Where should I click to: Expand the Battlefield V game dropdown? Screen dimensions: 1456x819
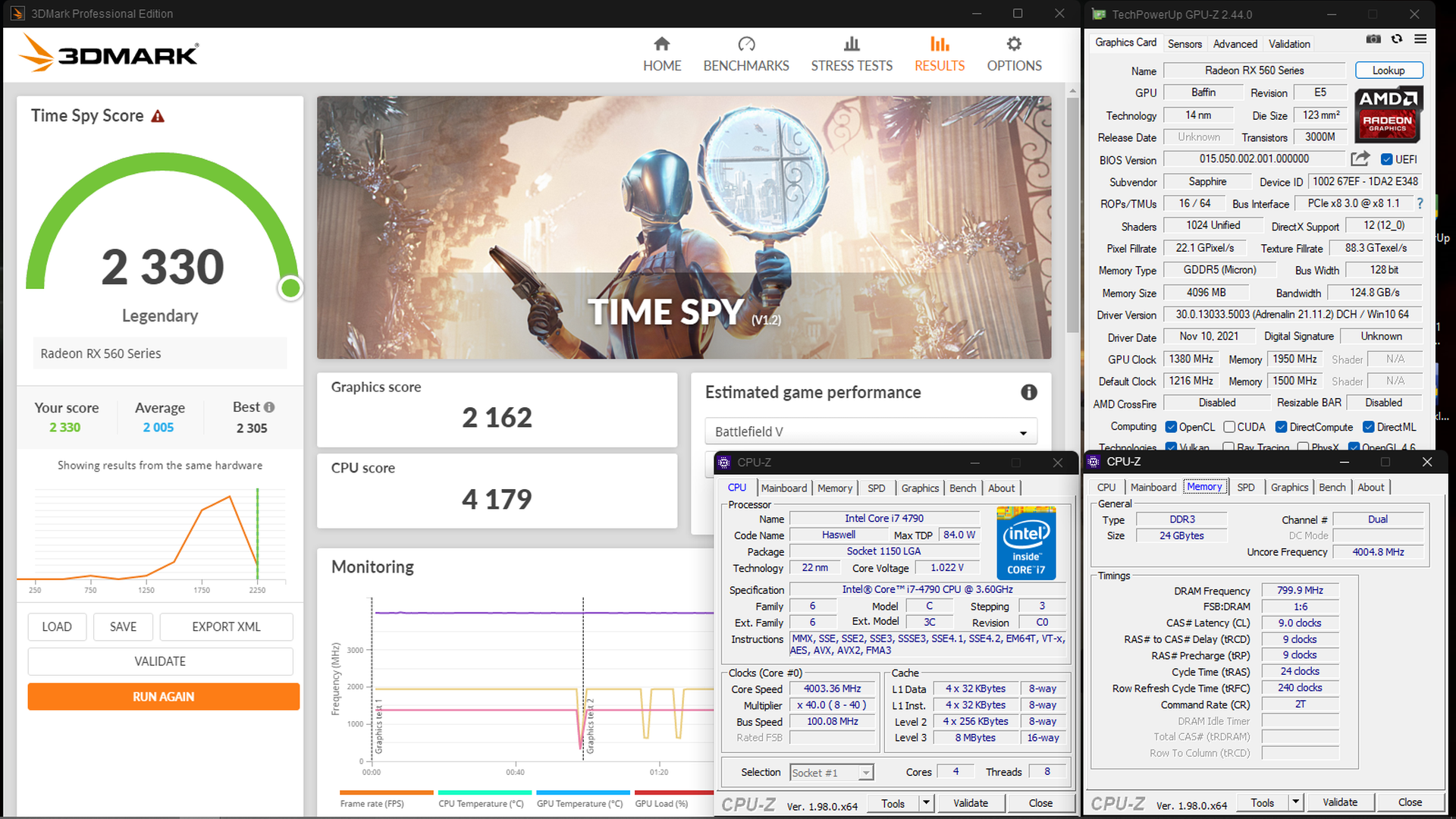coord(871,431)
